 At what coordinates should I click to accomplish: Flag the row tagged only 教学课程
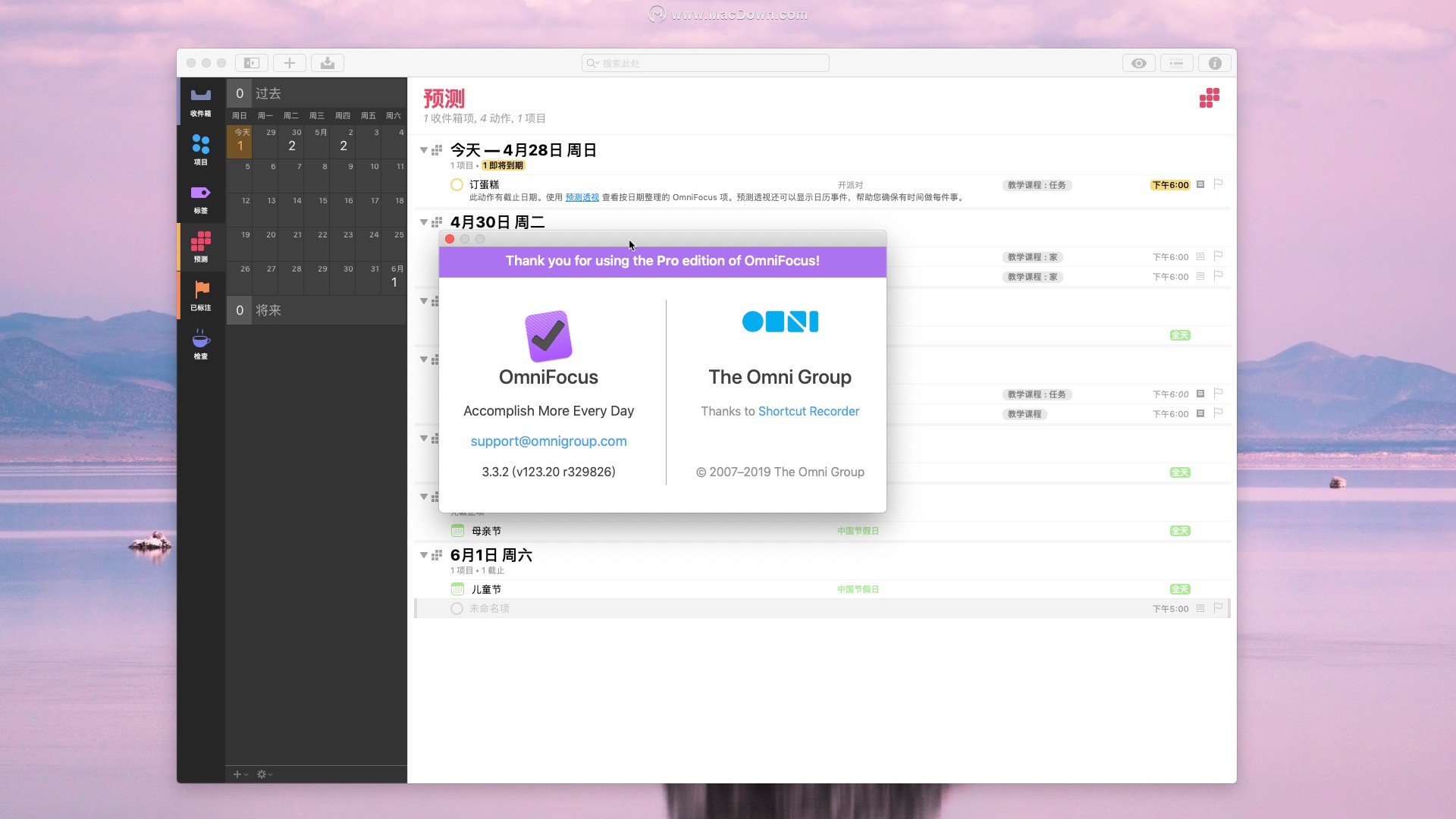click(x=1218, y=413)
